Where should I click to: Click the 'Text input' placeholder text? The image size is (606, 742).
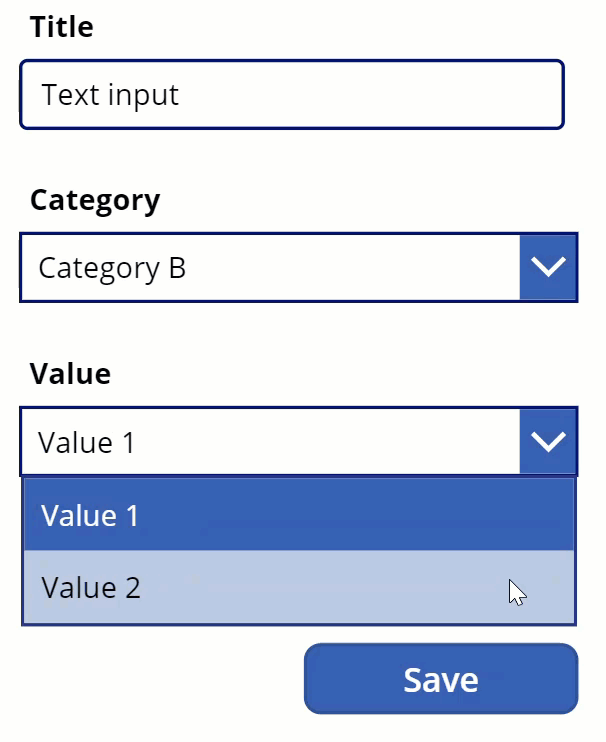coord(110,95)
